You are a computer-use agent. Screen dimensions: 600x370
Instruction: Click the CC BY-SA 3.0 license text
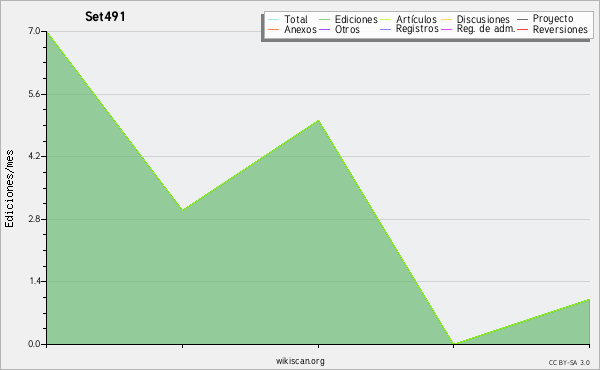tap(569, 362)
